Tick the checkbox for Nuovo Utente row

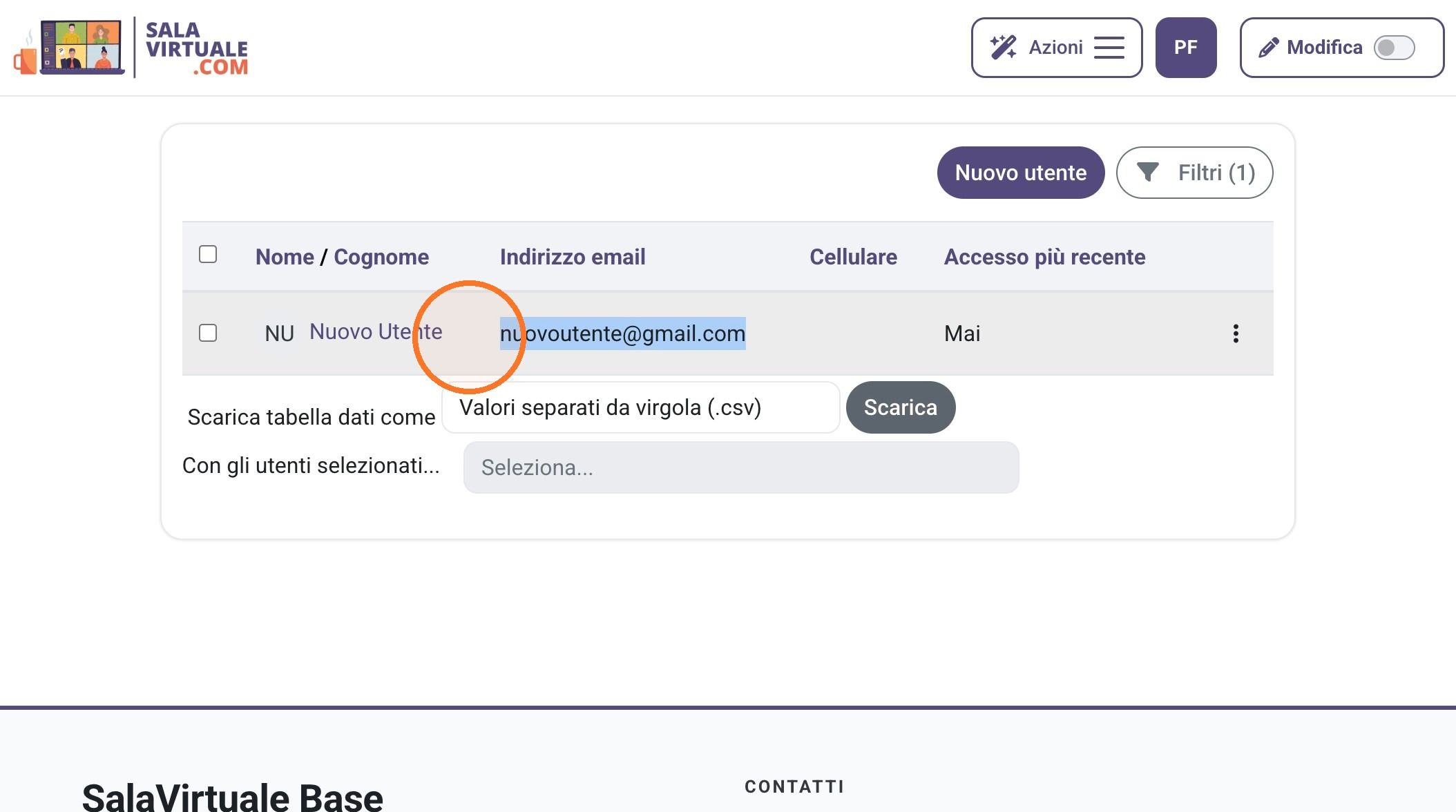pos(208,333)
